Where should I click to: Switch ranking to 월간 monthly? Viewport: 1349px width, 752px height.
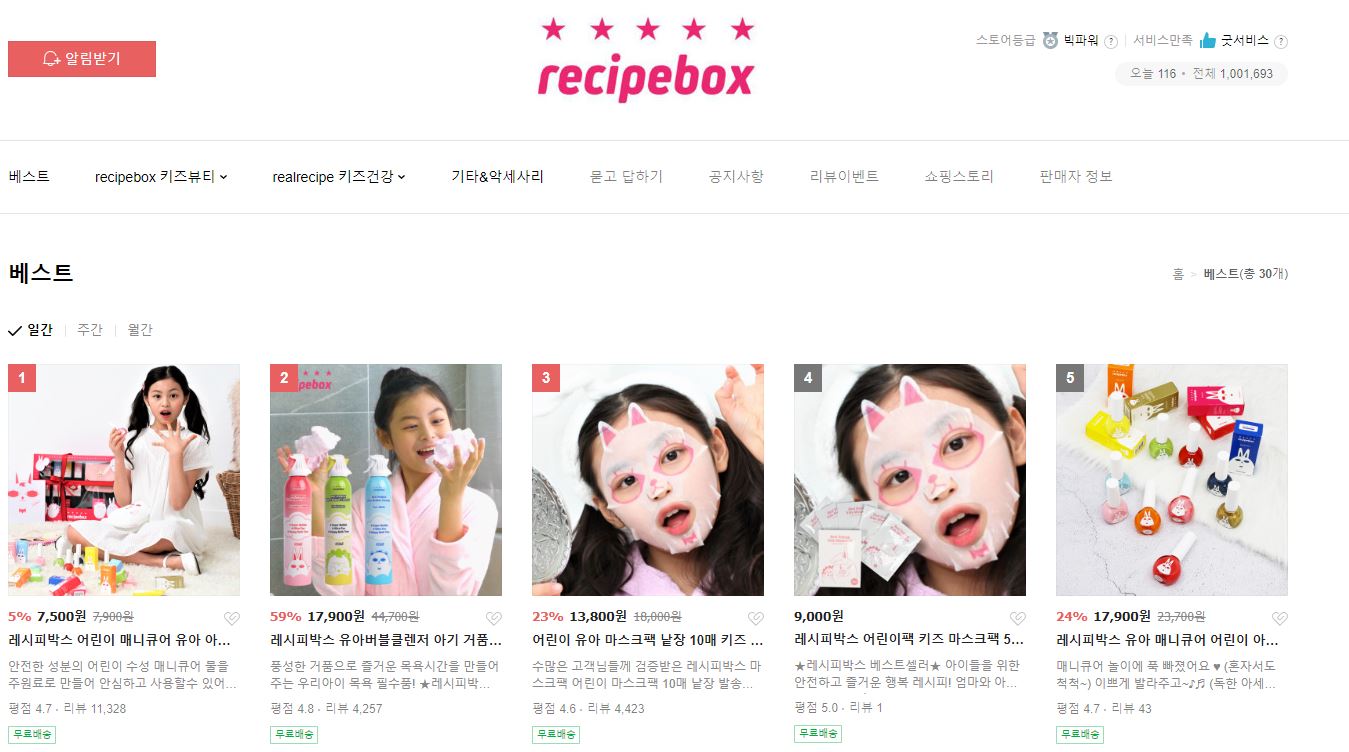click(140, 330)
